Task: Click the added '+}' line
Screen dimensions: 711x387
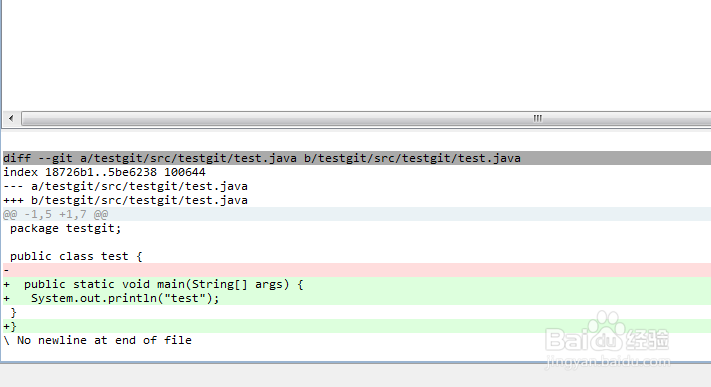Action: click(x=357, y=326)
